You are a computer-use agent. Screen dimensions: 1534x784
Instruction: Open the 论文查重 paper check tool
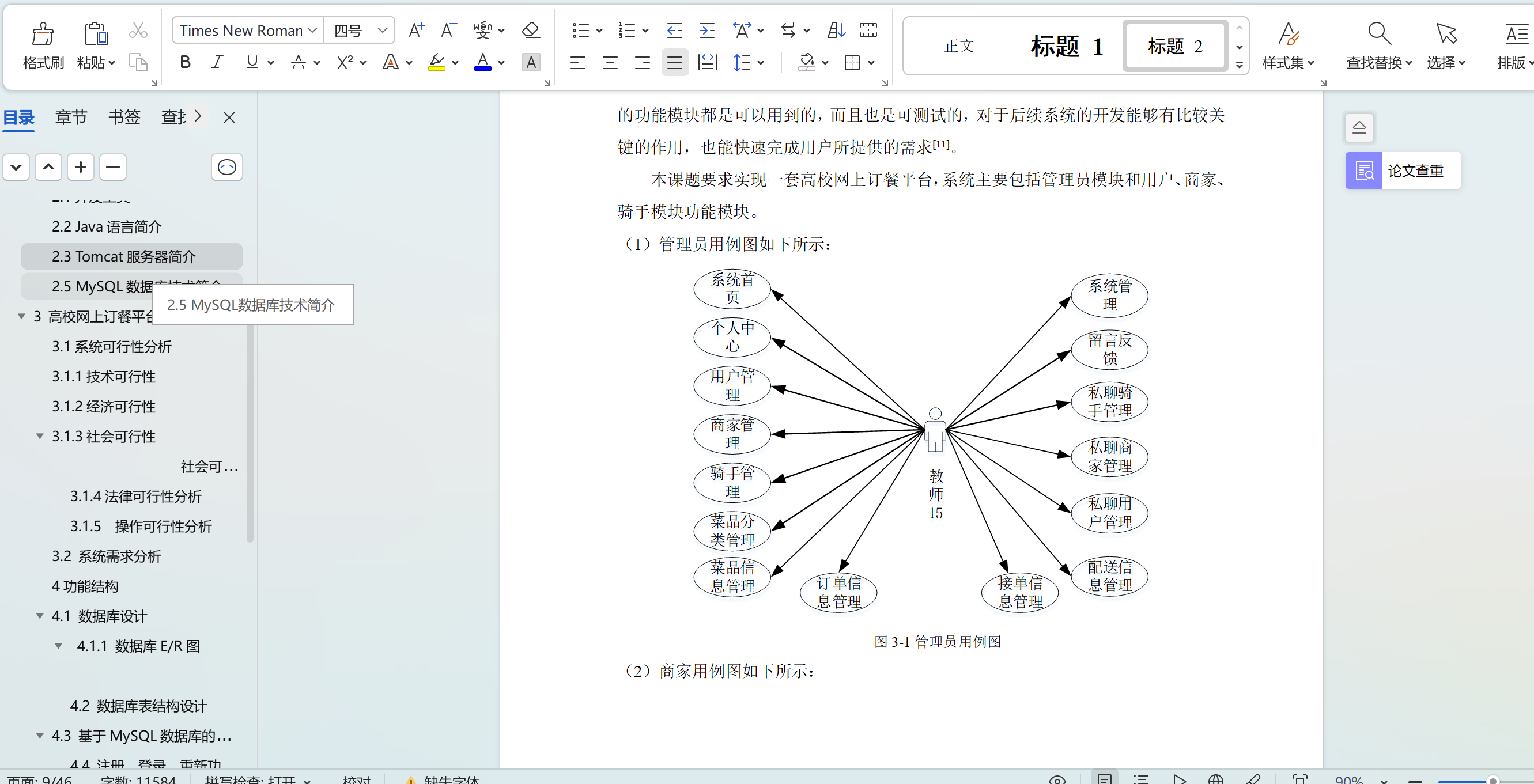pos(1403,171)
